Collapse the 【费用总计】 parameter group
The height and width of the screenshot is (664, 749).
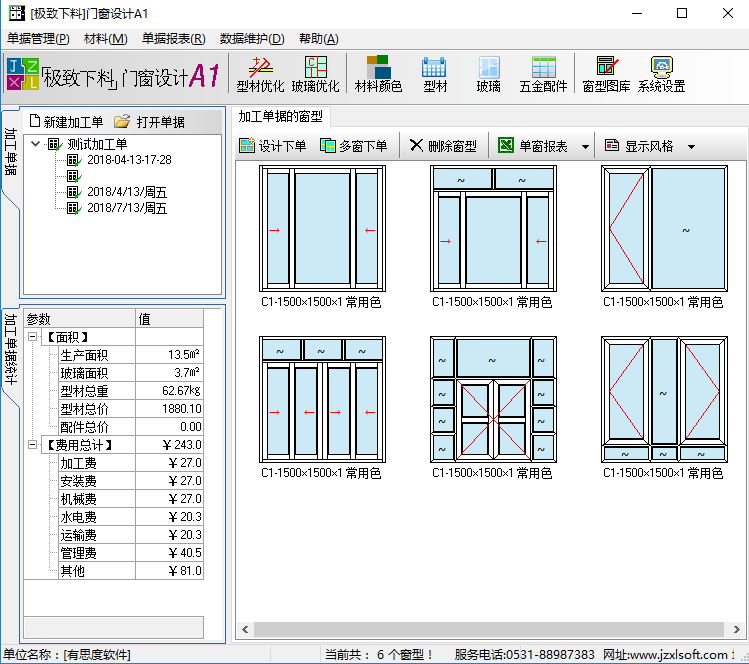(32, 445)
